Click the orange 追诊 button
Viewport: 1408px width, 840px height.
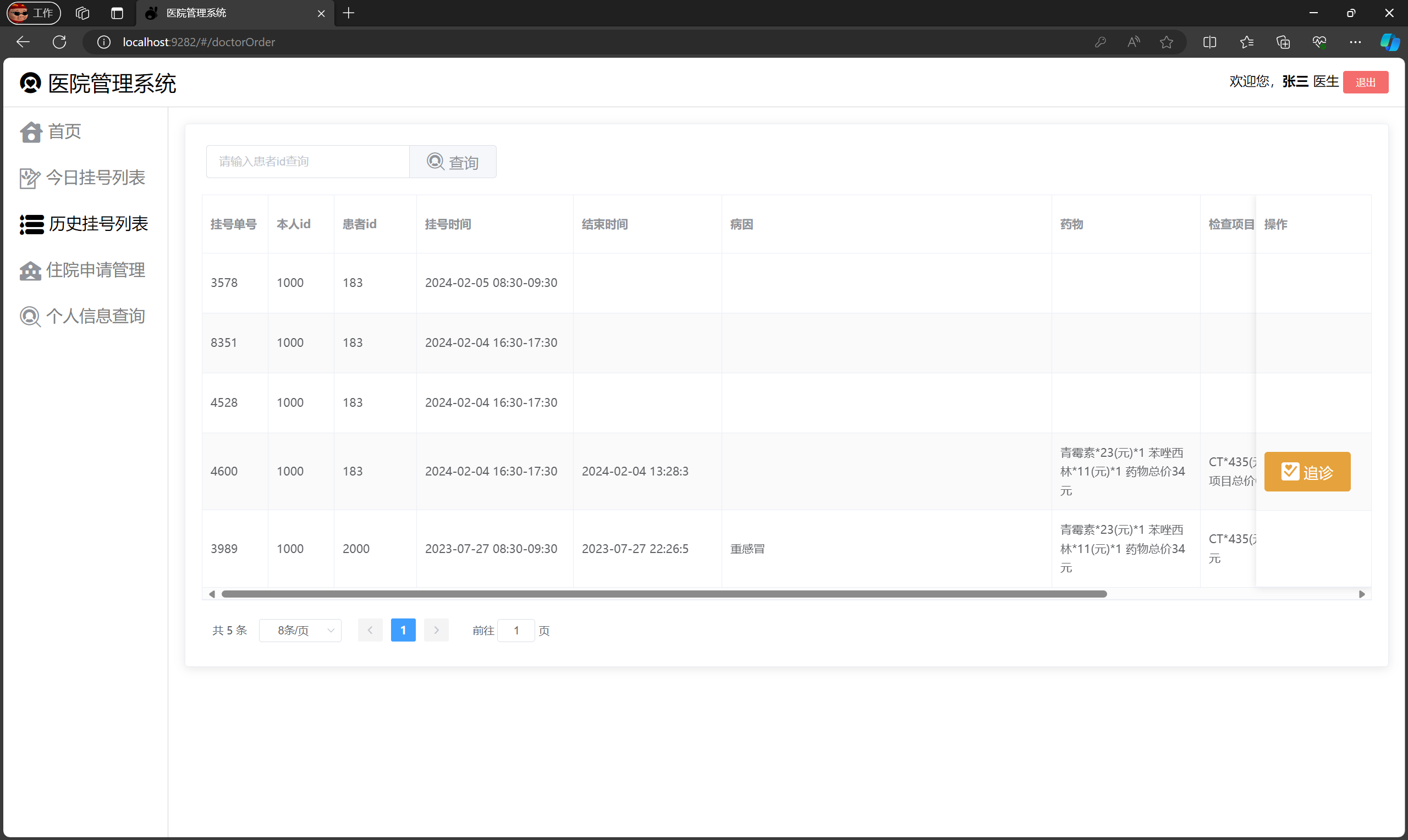click(1307, 472)
